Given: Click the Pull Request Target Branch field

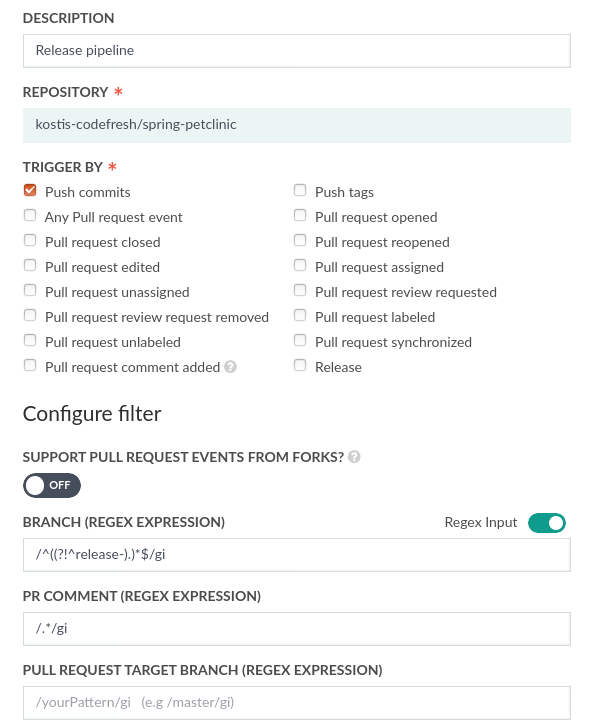Looking at the screenshot, I should tap(297, 703).
